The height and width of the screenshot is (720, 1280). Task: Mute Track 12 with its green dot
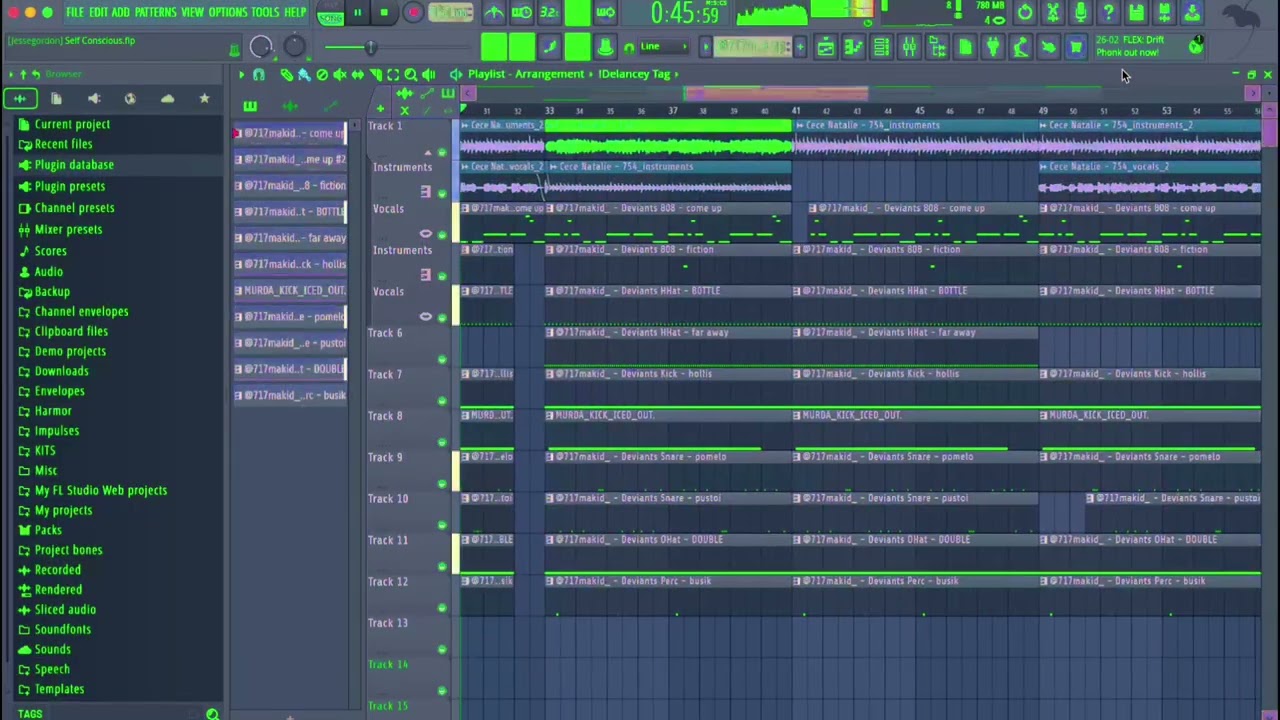coord(442,608)
